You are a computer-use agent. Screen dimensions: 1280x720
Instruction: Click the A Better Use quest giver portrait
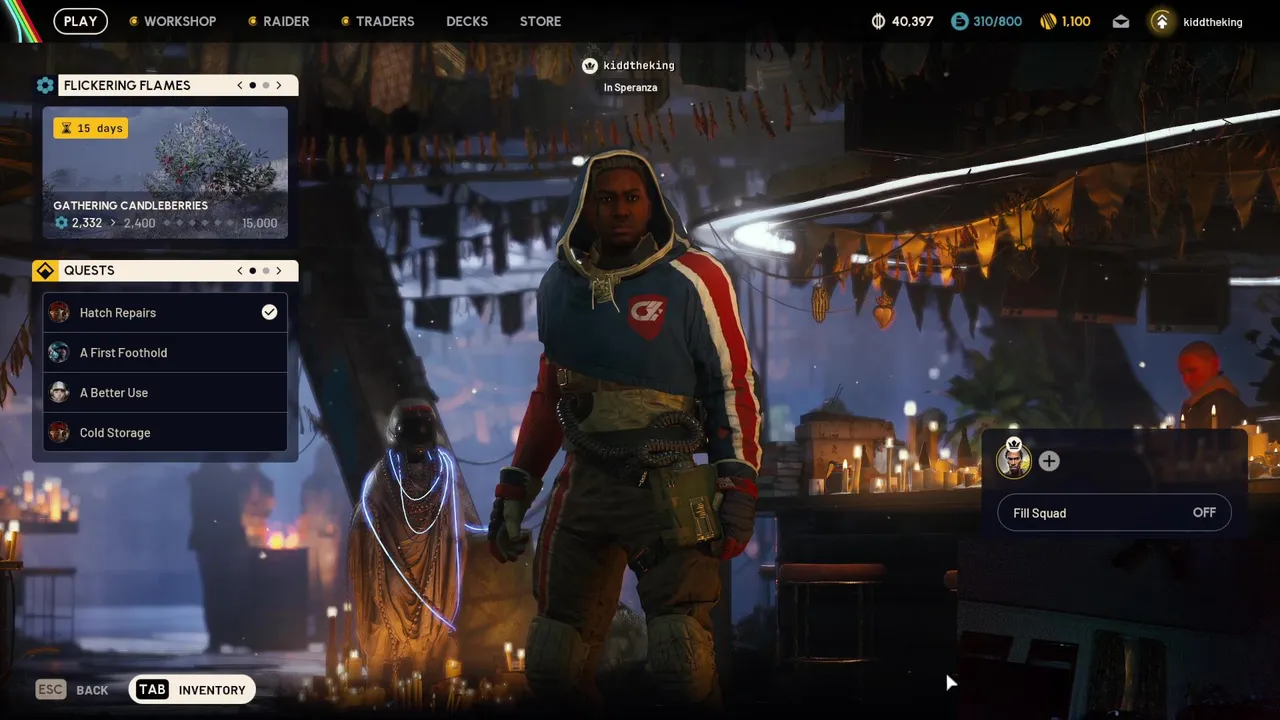pyautogui.click(x=59, y=392)
